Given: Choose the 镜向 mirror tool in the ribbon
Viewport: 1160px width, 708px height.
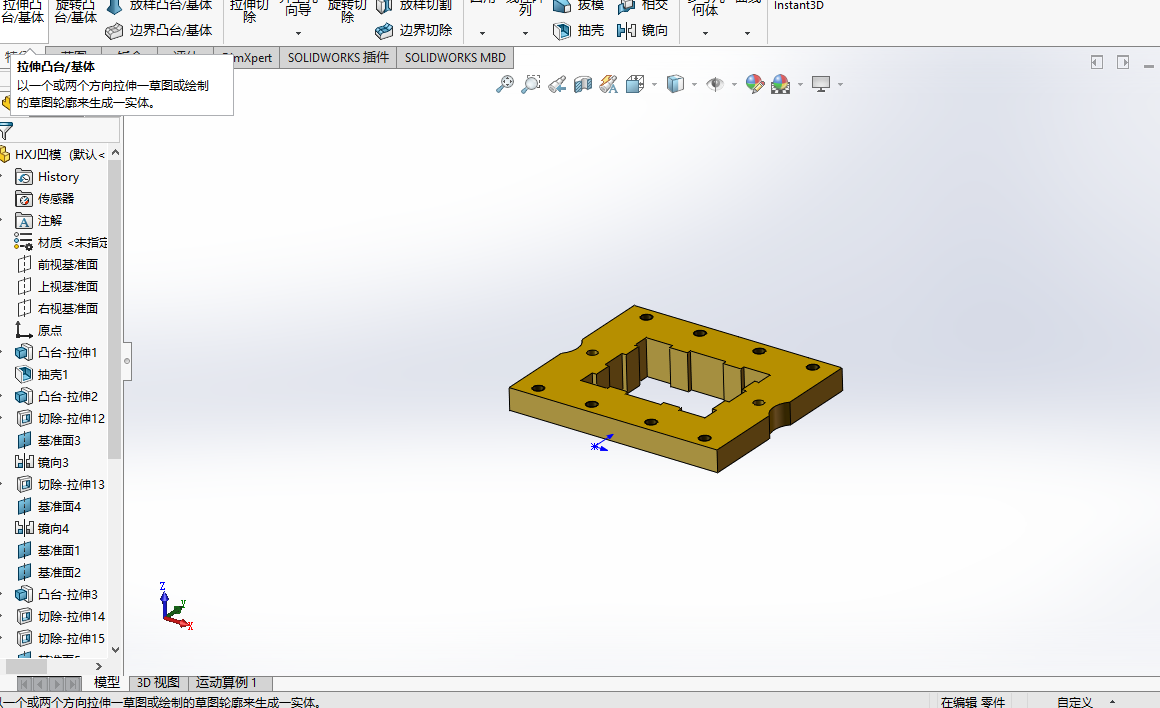Looking at the screenshot, I should pyautogui.click(x=642, y=30).
